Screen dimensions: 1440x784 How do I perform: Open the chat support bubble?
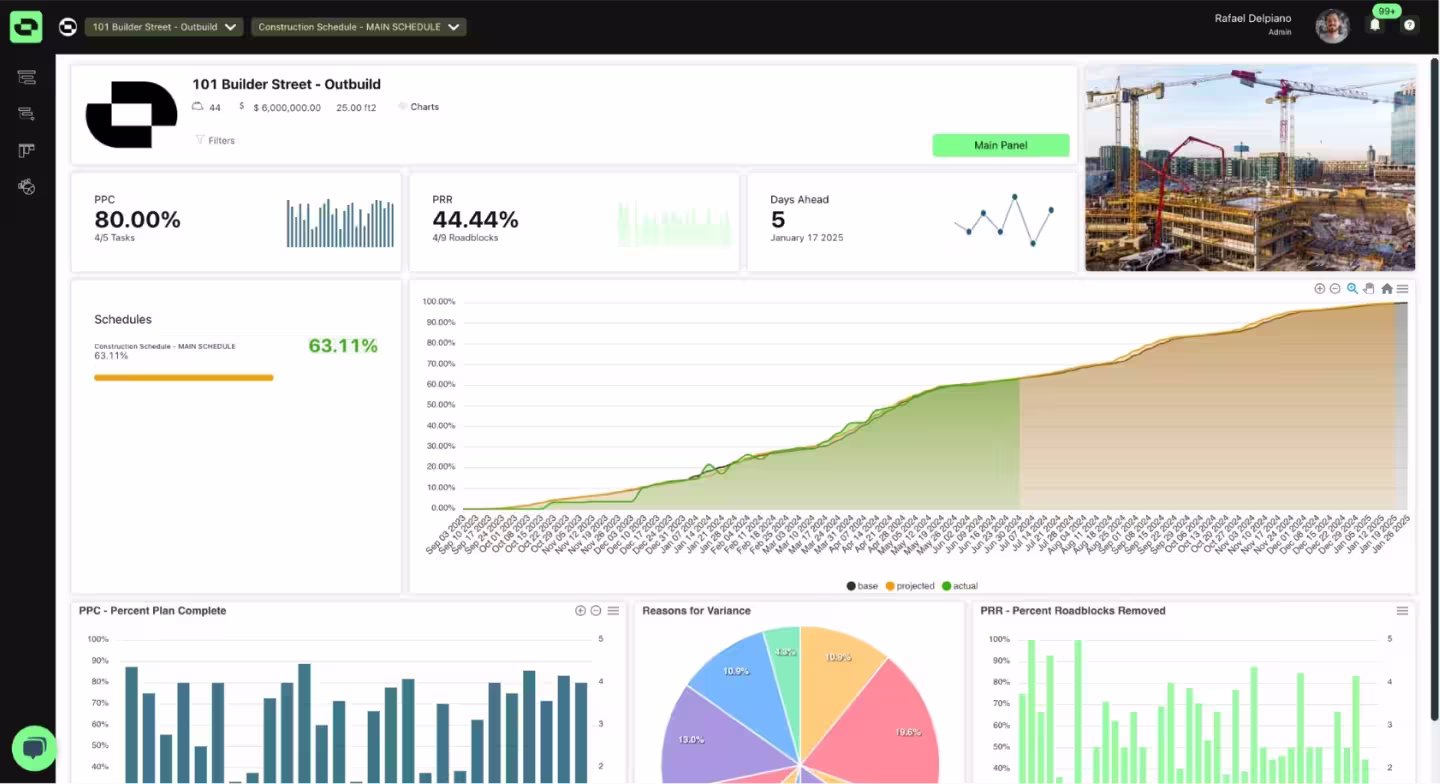[x=34, y=748]
